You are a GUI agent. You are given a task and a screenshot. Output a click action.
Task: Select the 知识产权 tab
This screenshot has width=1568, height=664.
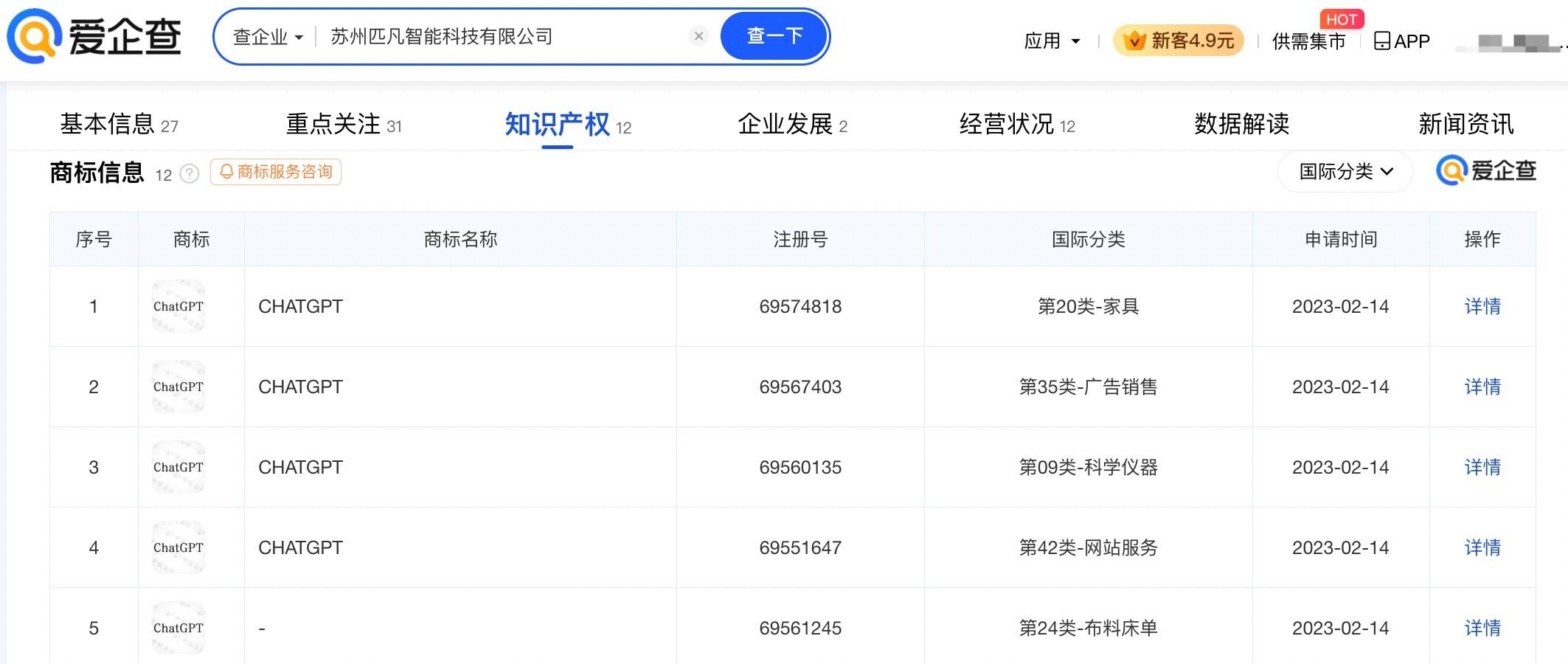pyautogui.click(x=568, y=125)
